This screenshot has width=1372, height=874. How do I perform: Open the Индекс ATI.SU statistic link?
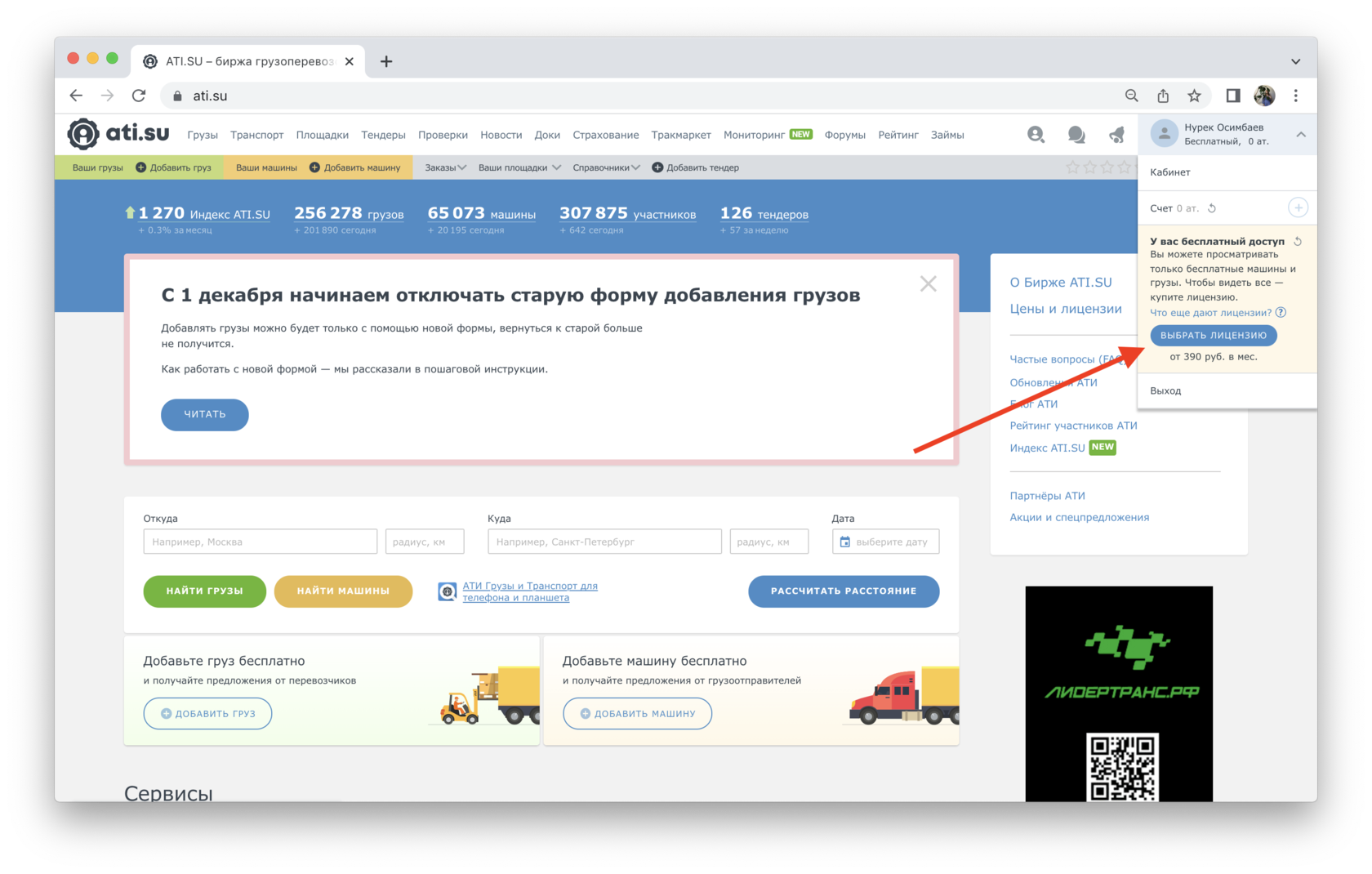click(x=204, y=214)
